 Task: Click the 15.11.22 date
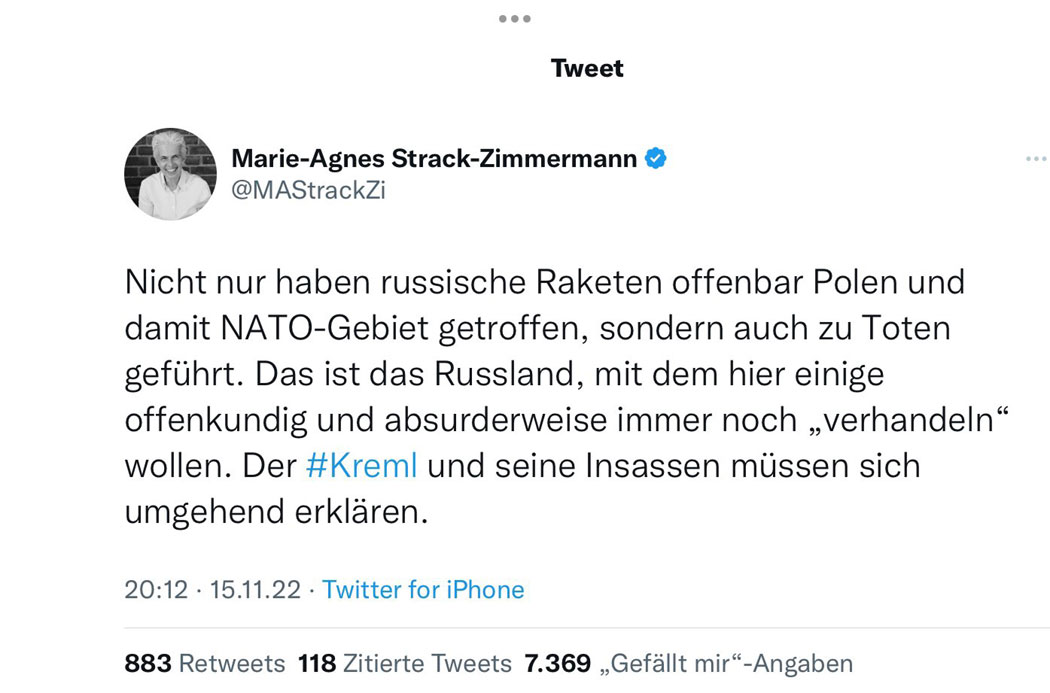[x=255, y=590]
